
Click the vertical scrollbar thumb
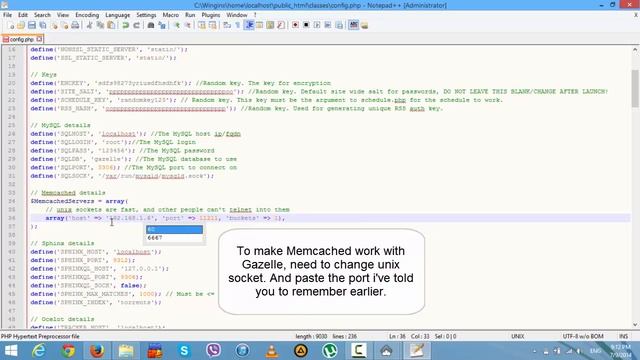[635, 88]
